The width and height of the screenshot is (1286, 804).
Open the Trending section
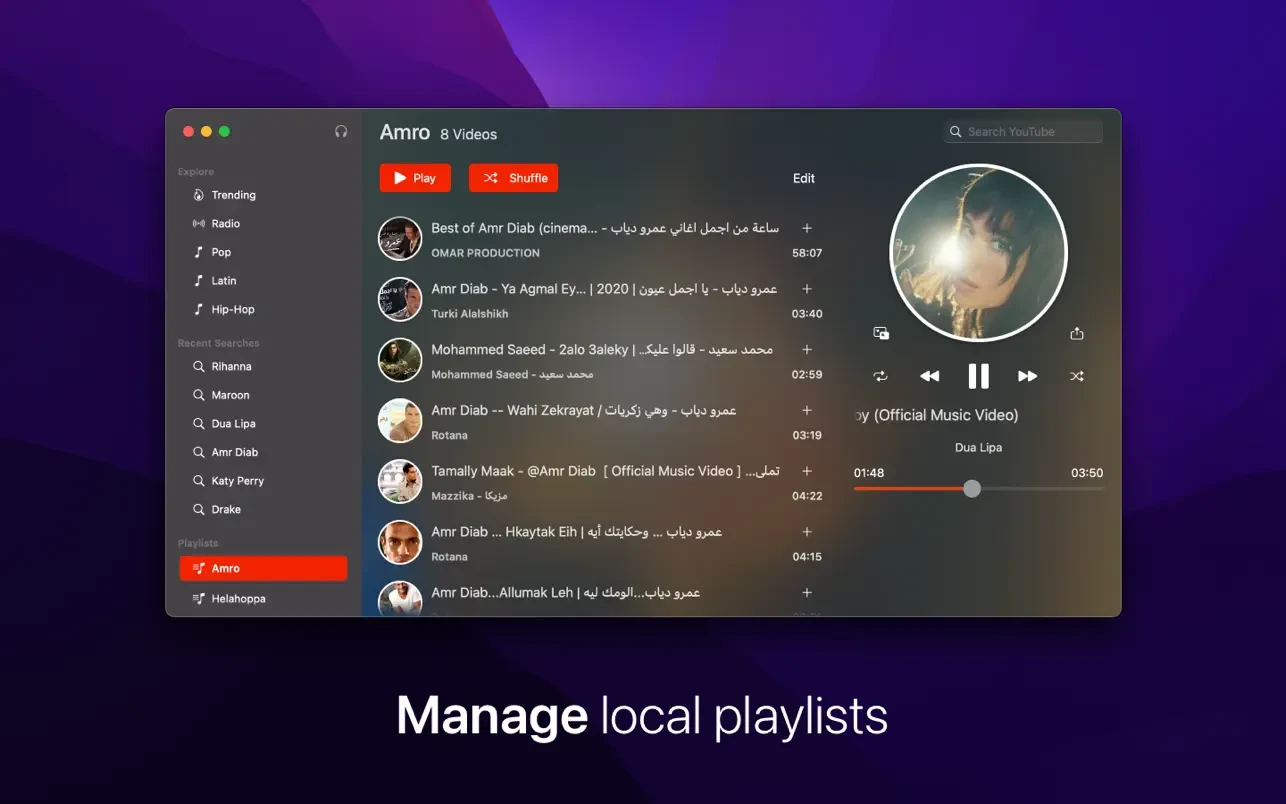point(233,195)
